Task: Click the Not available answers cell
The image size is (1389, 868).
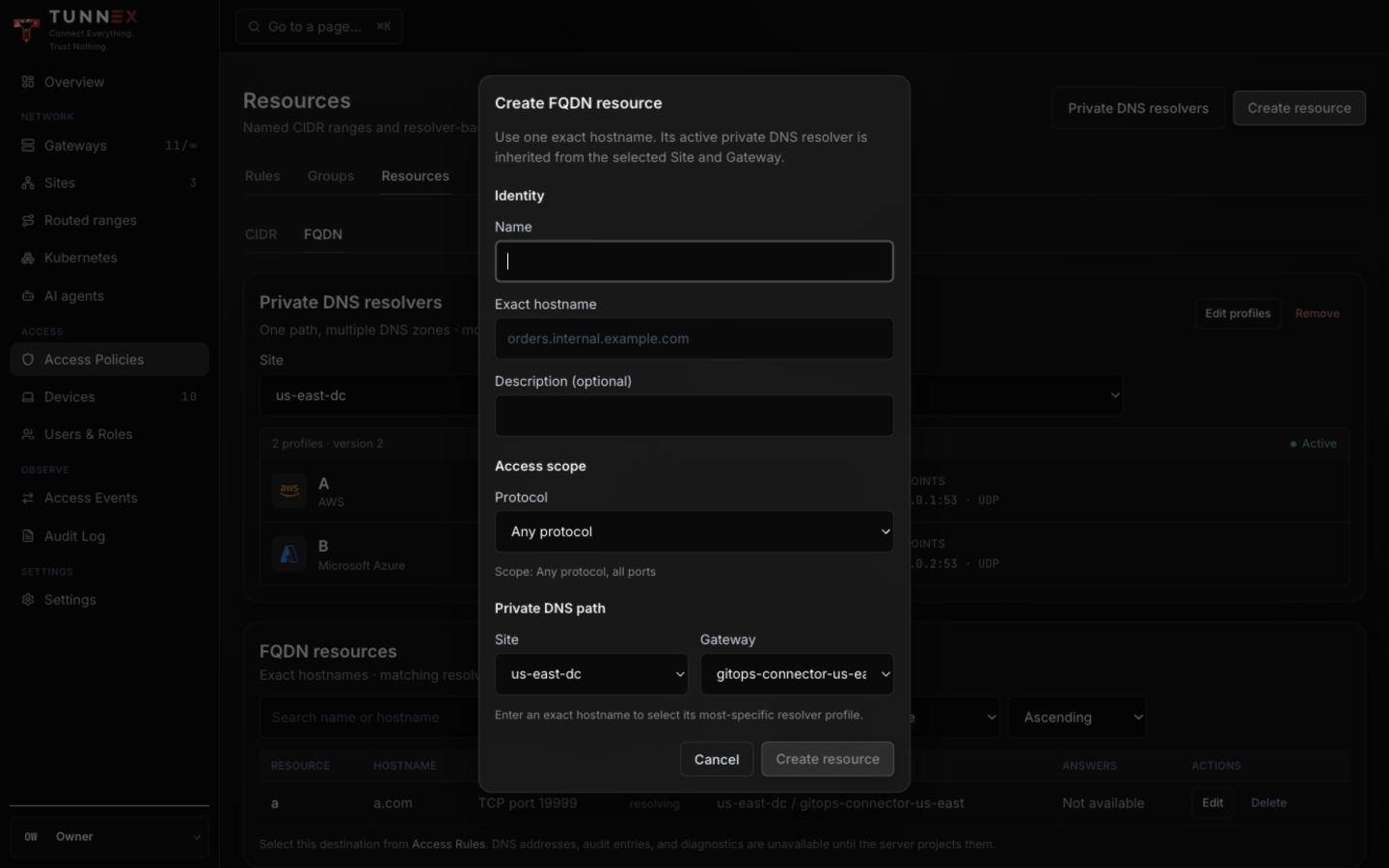Action: tap(1103, 803)
